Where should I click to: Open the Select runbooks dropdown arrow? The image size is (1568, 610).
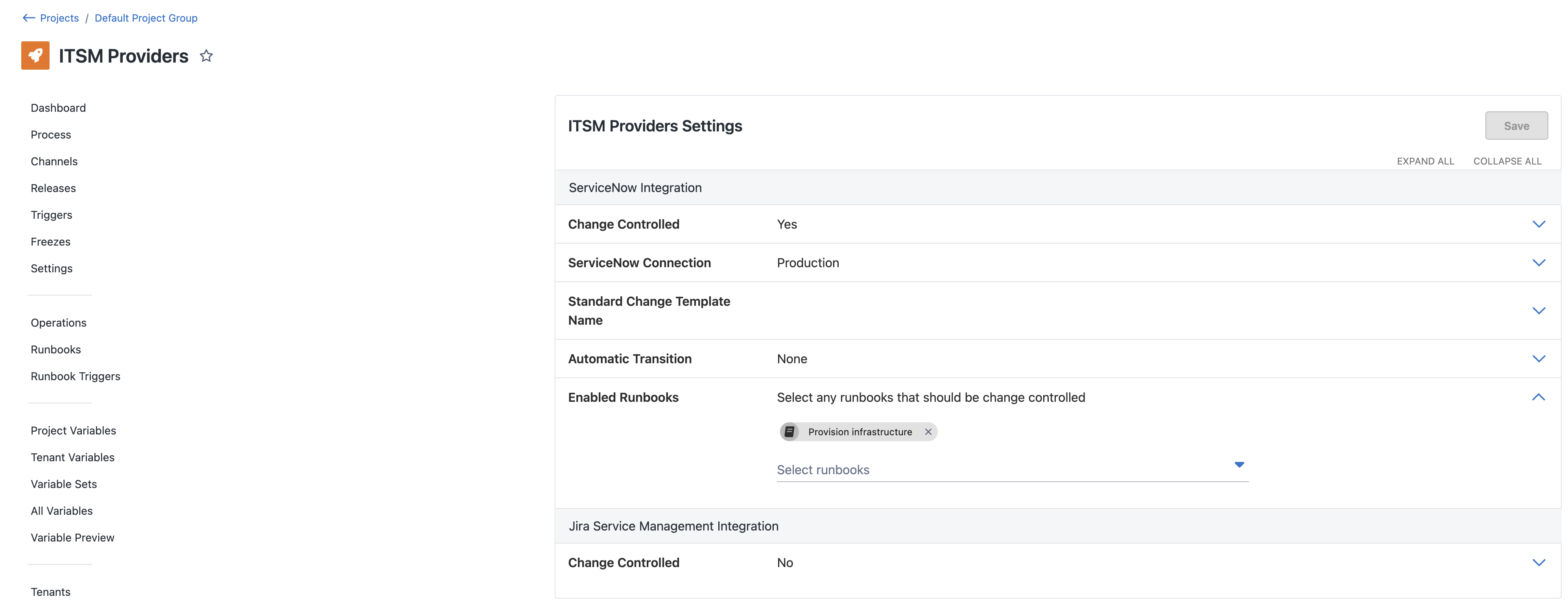pyautogui.click(x=1239, y=464)
